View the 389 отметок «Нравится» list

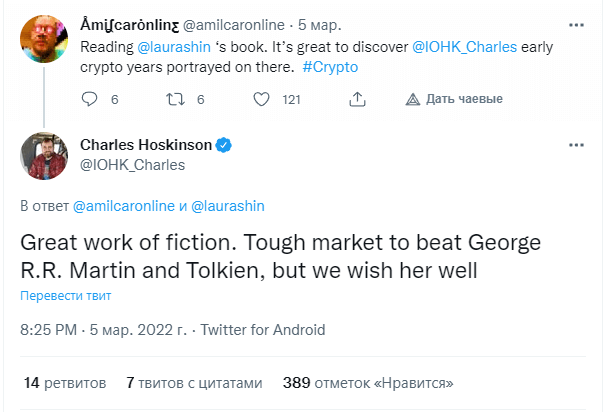(x=368, y=383)
